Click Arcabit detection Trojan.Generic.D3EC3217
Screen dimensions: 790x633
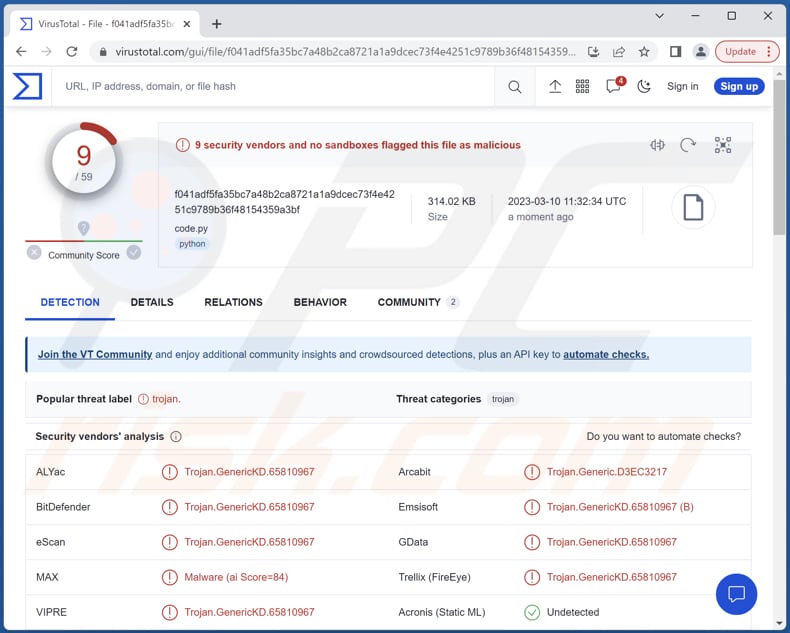tap(607, 472)
